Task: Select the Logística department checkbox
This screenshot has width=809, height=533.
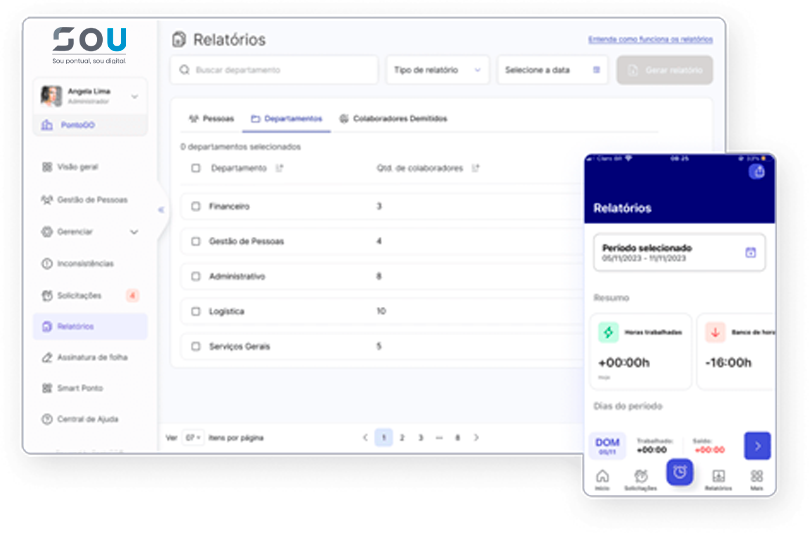Action: pyautogui.click(x=196, y=311)
